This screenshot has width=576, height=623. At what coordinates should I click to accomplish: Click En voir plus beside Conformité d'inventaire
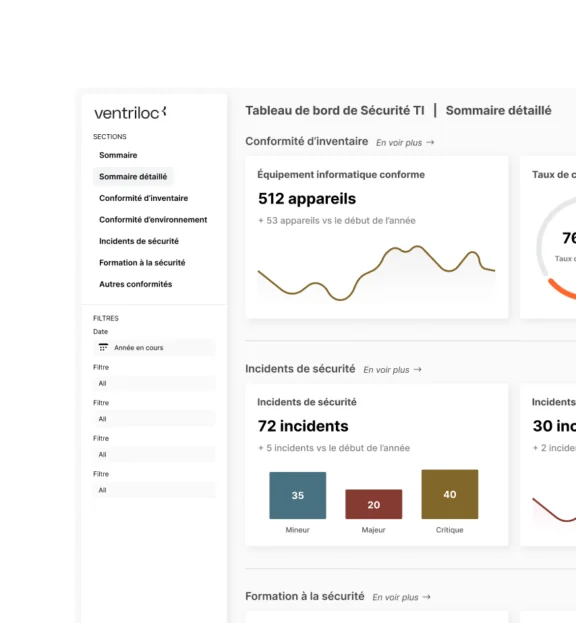pos(399,143)
